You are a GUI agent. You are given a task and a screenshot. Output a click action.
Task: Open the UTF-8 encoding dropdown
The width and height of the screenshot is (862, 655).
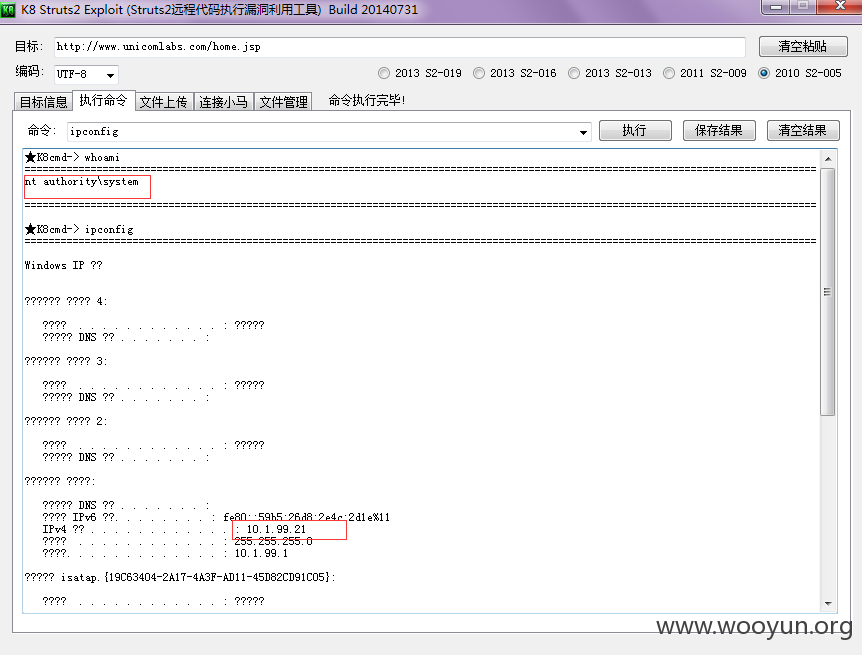(110, 75)
